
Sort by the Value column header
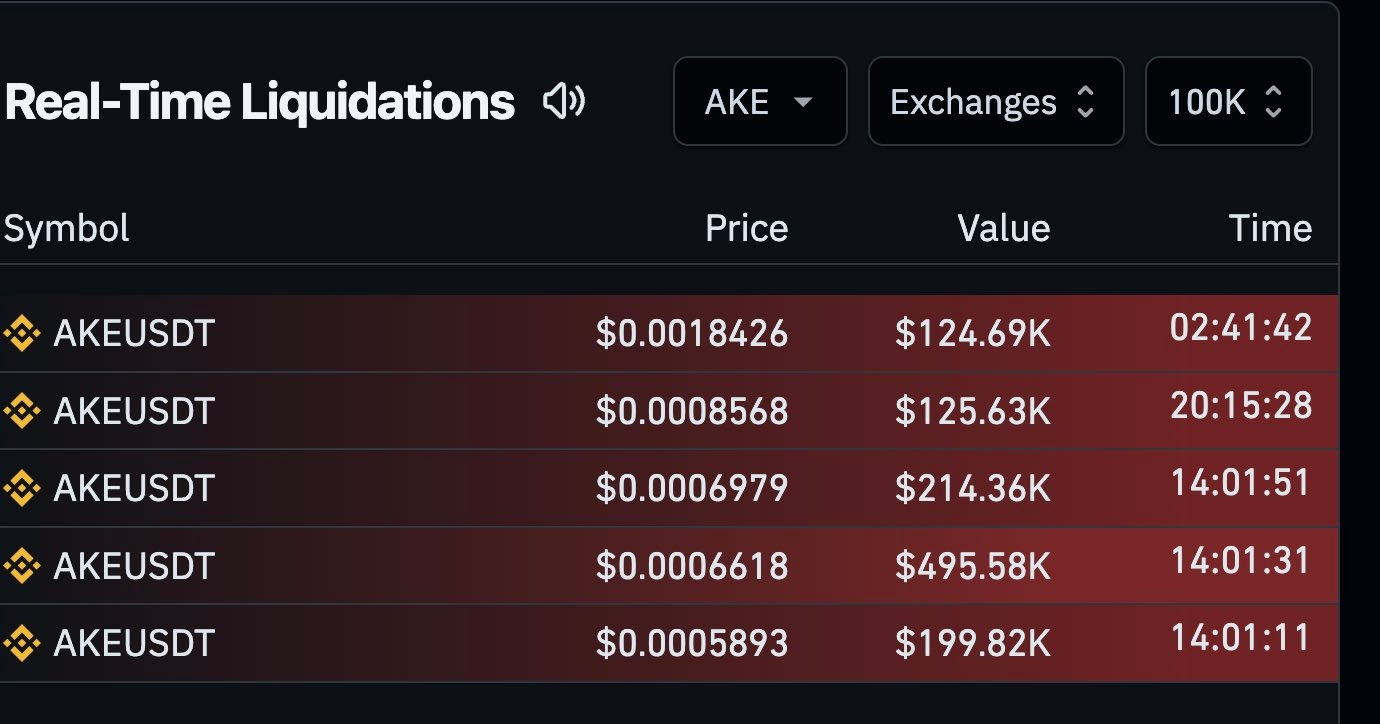[1004, 229]
